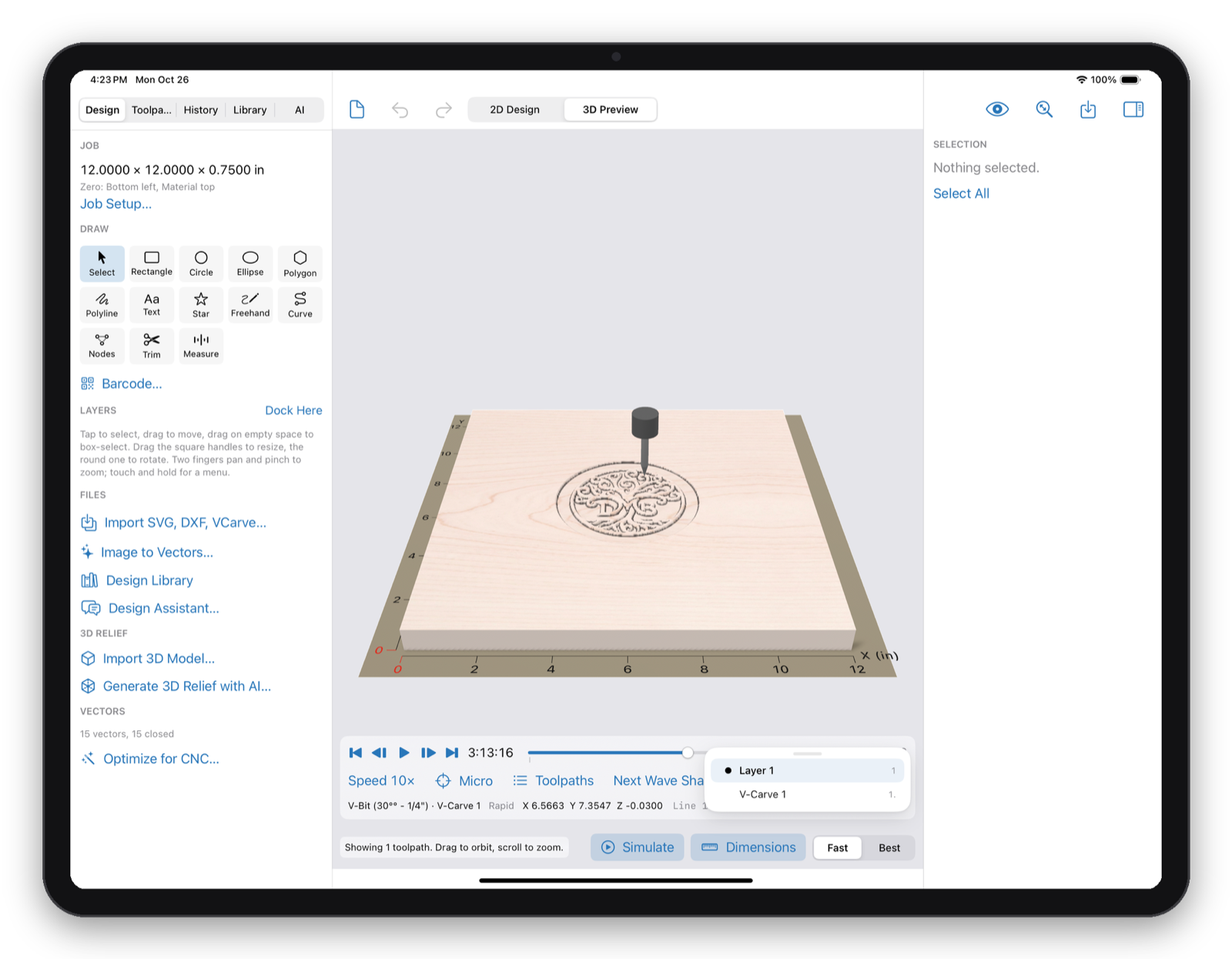
Task: Pick the Curve tool
Action: tap(300, 304)
